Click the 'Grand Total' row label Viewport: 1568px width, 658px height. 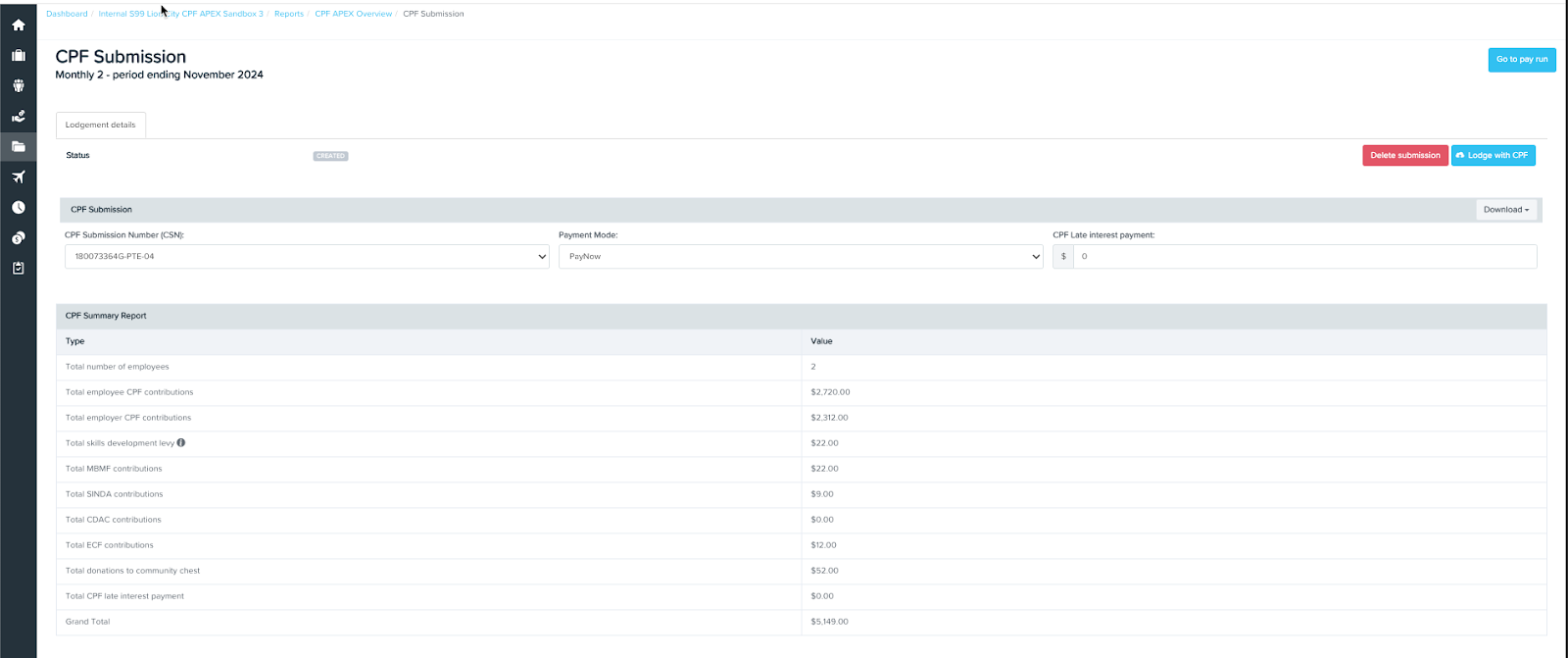pyautogui.click(x=88, y=622)
